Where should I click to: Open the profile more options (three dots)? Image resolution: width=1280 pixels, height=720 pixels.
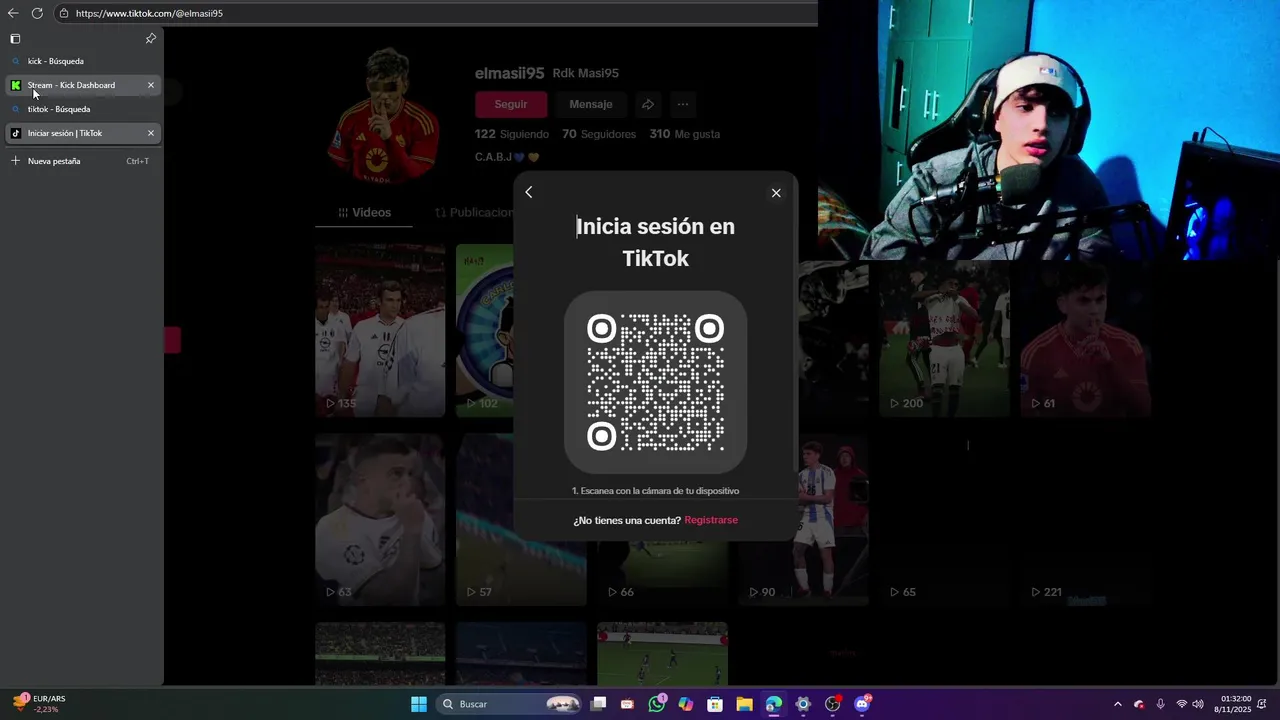click(x=683, y=104)
